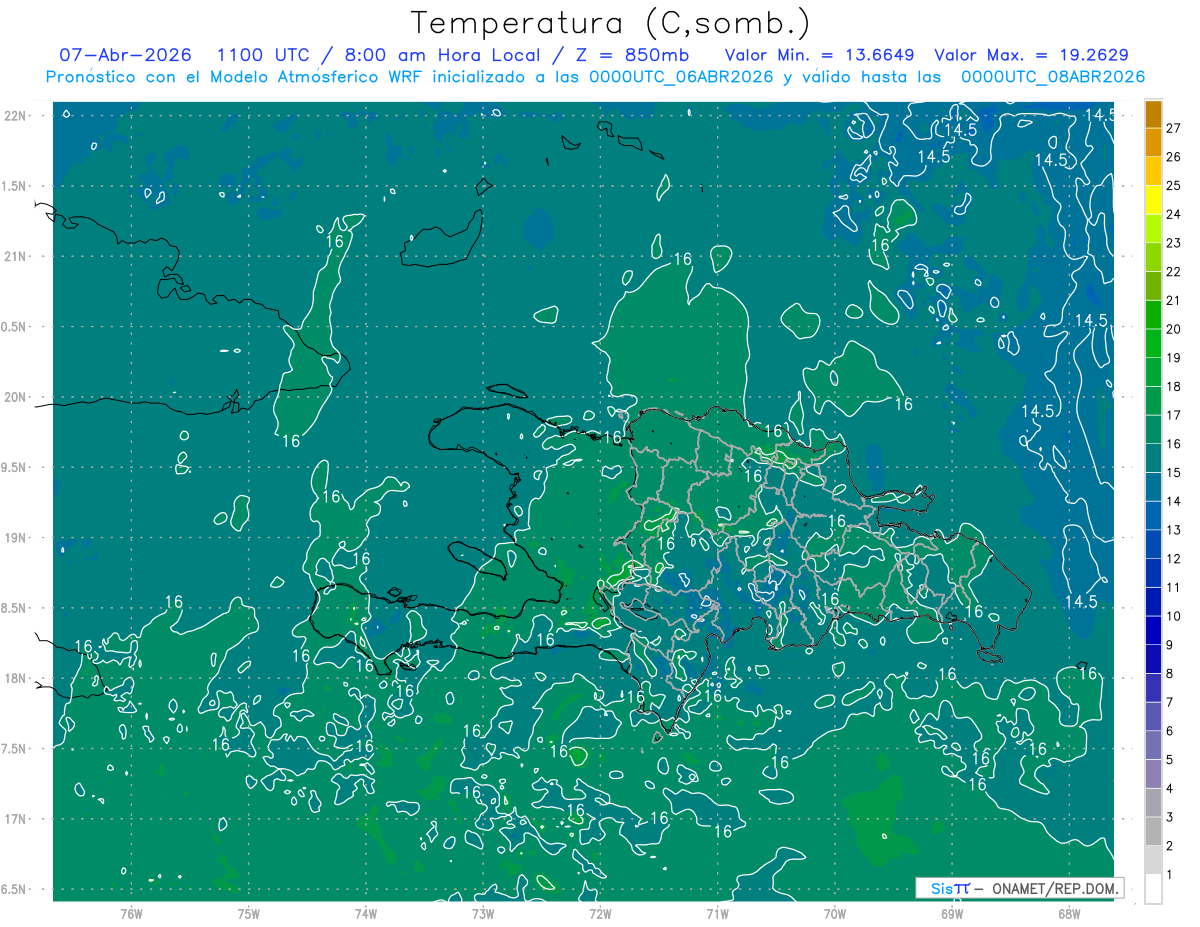This screenshot has height=927, width=1200.
Task: Click the Sis ONAMET/REP.DOM. watermark
Action: coord(1019,888)
